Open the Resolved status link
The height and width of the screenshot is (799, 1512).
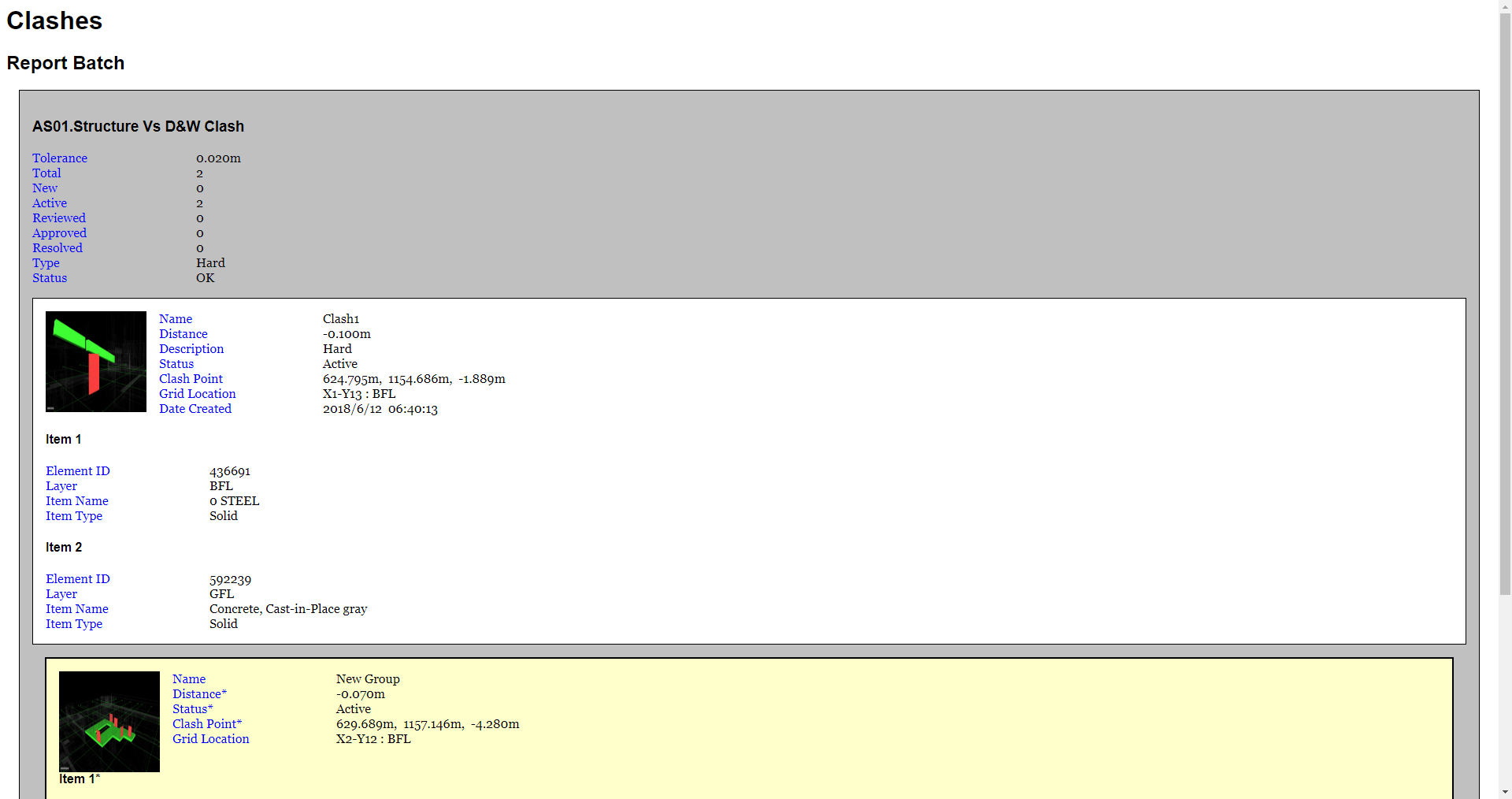pyautogui.click(x=57, y=247)
